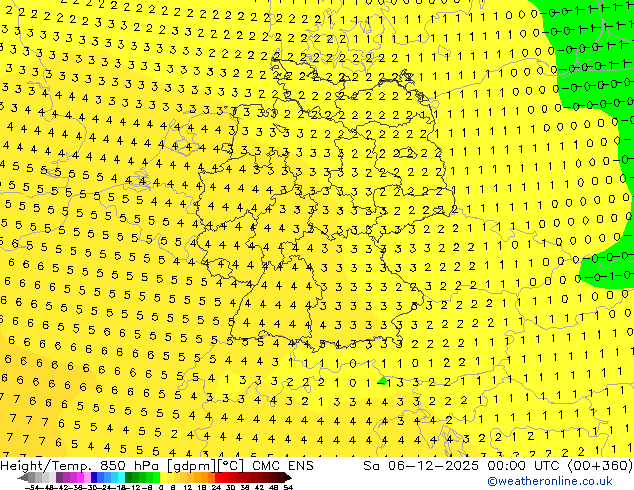The width and height of the screenshot is (634, 490).
Task: Open the weatheronline.co.uk copyright link
Action: [x=550, y=481]
